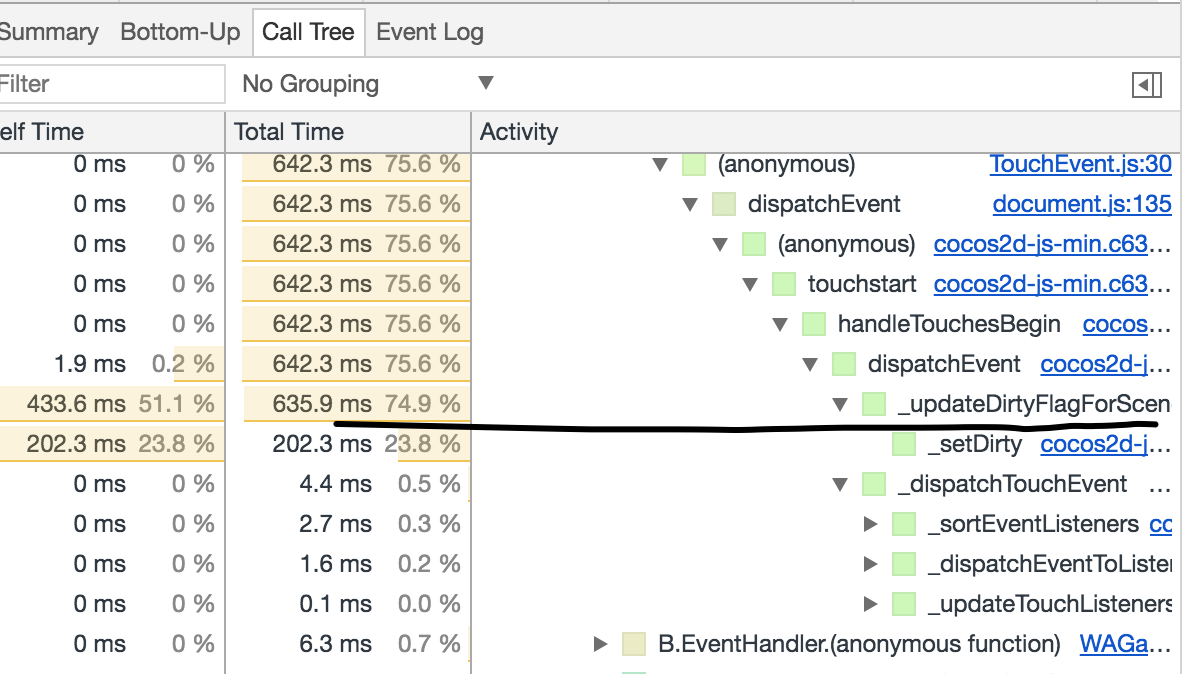Open the WAGa source link
This screenshot has height=674, width=1182.
click(x=1124, y=644)
